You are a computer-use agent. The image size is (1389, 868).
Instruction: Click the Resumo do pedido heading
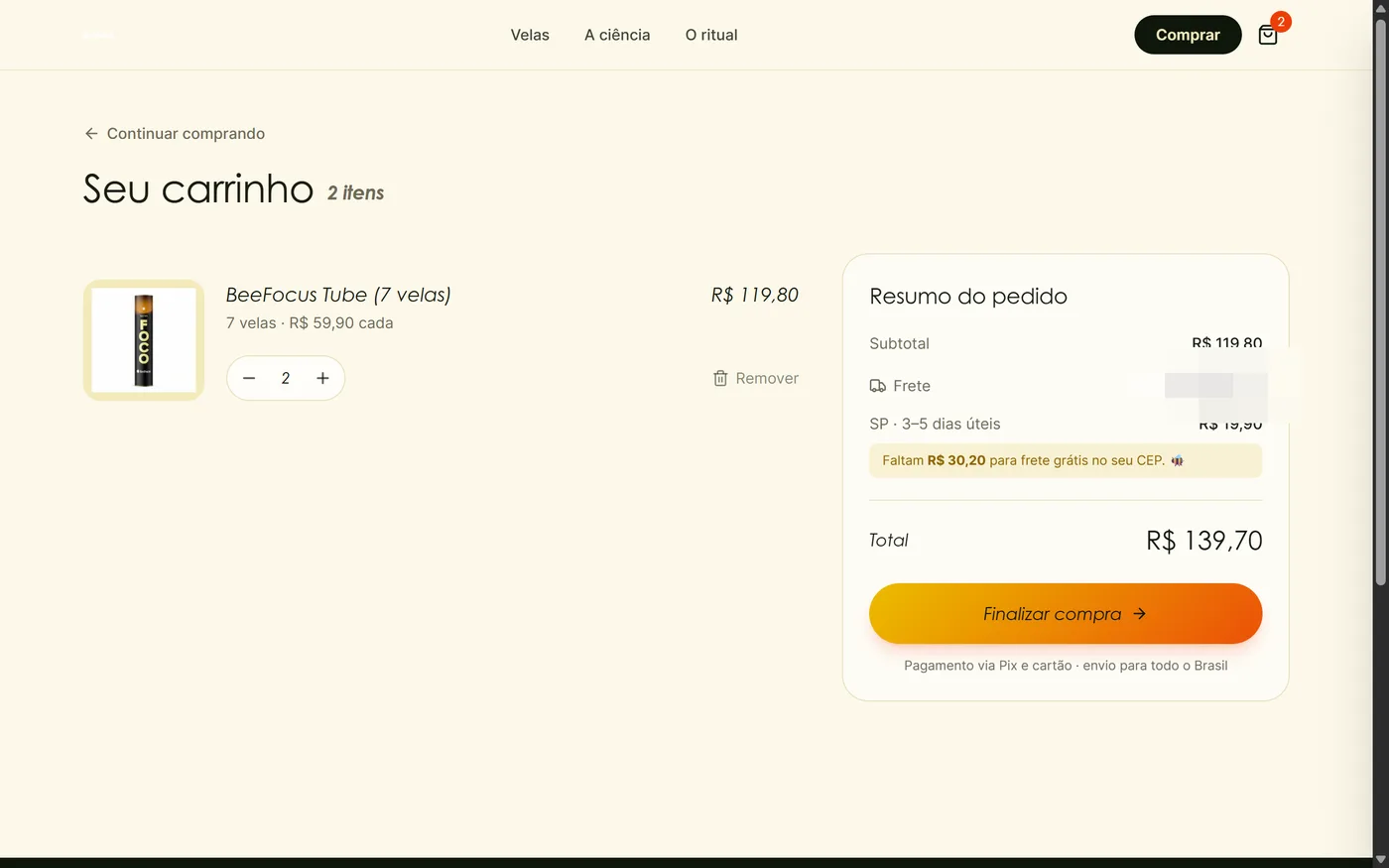tap(968, 296)
